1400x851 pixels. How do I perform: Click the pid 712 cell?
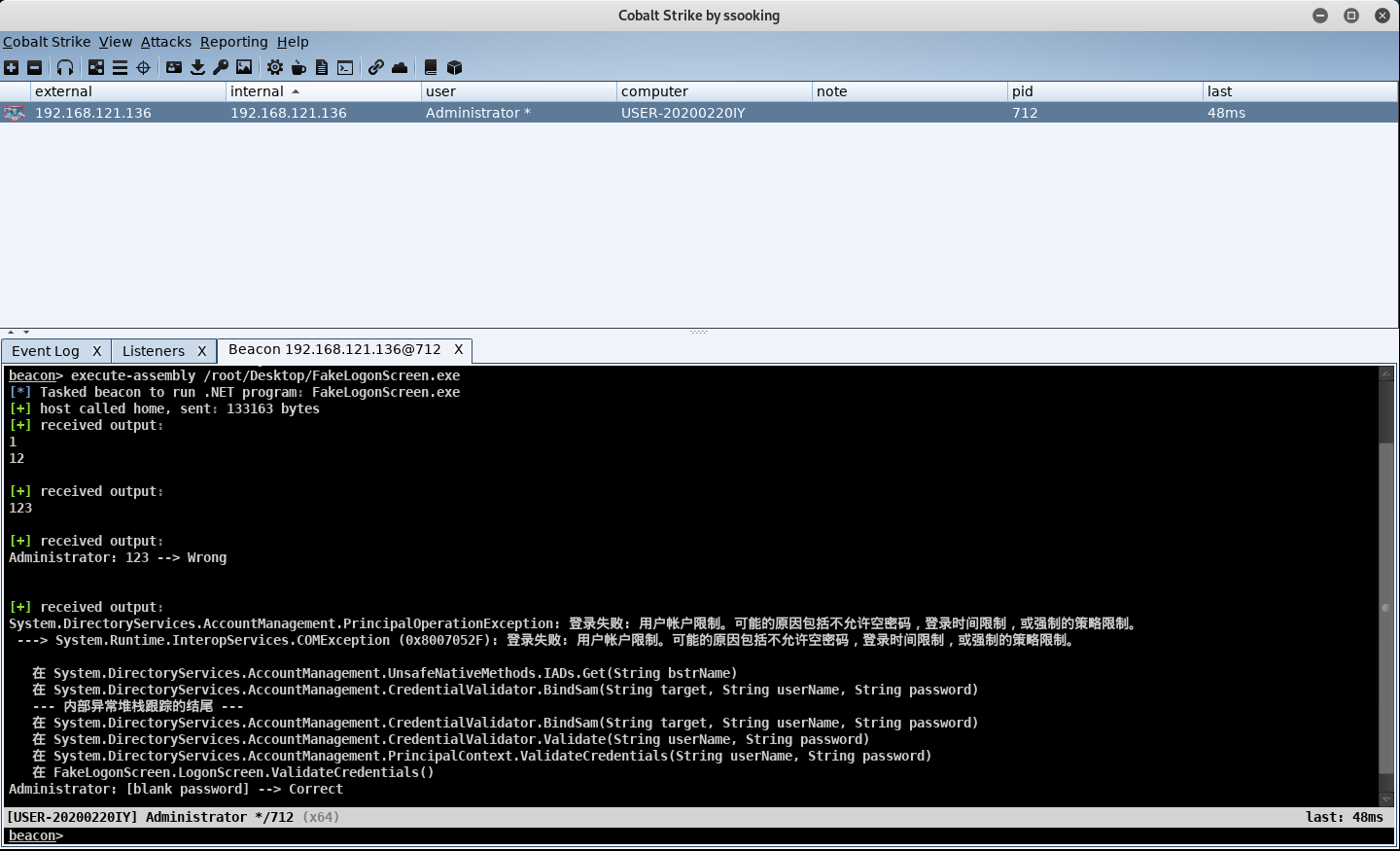[1104, 113]
